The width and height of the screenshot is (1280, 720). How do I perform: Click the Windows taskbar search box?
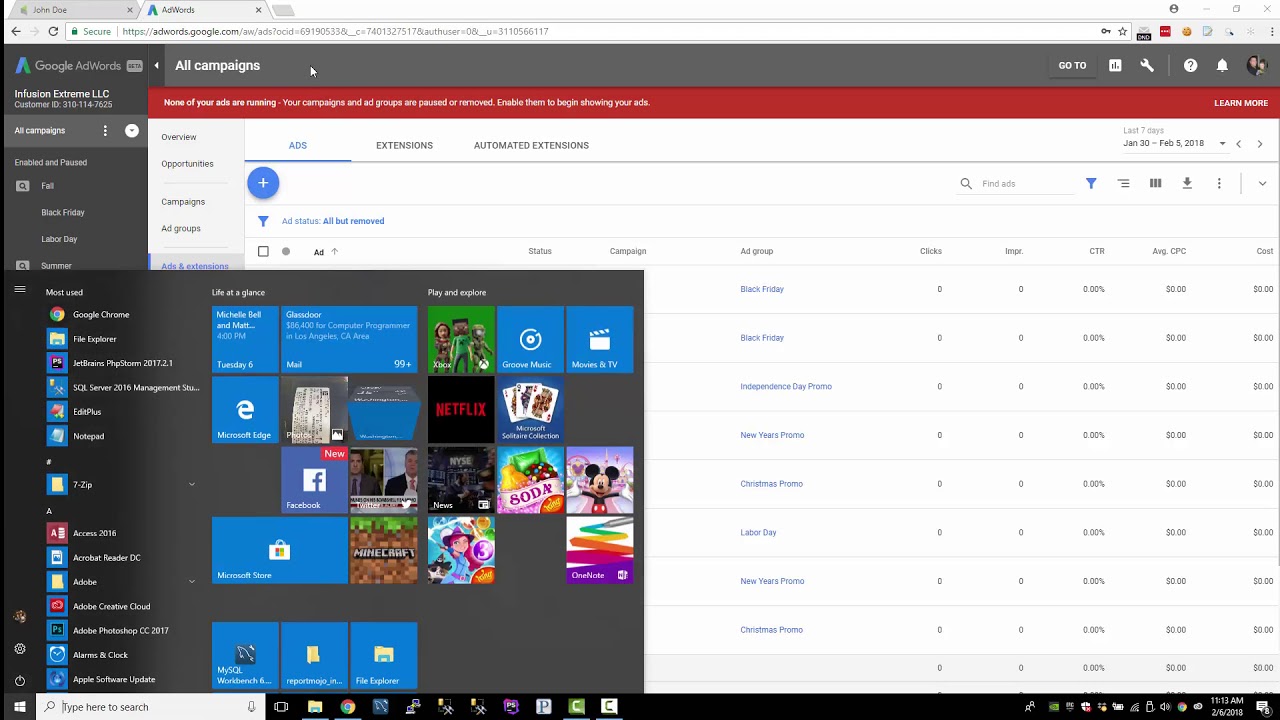[150, 707]
